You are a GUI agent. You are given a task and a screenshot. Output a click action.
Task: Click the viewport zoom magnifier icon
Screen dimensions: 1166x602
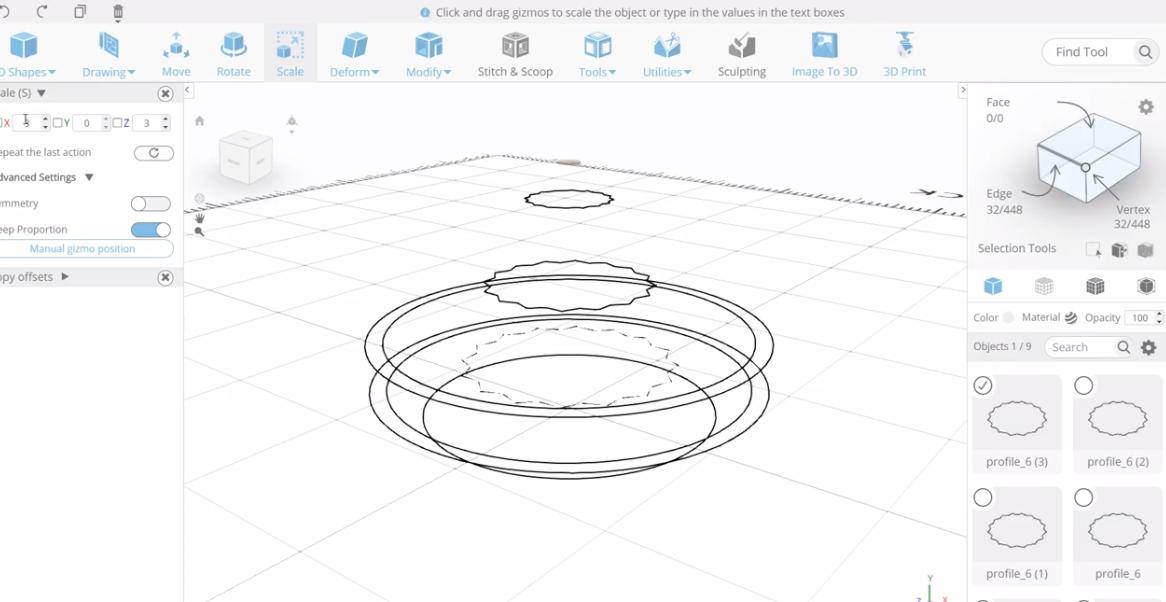click(x=199, y=232)
